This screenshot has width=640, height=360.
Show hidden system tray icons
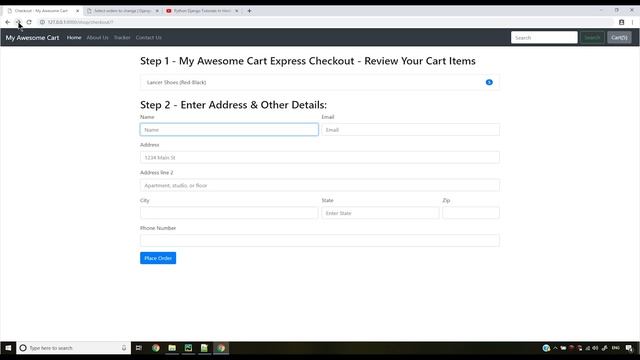coord(555,348)
